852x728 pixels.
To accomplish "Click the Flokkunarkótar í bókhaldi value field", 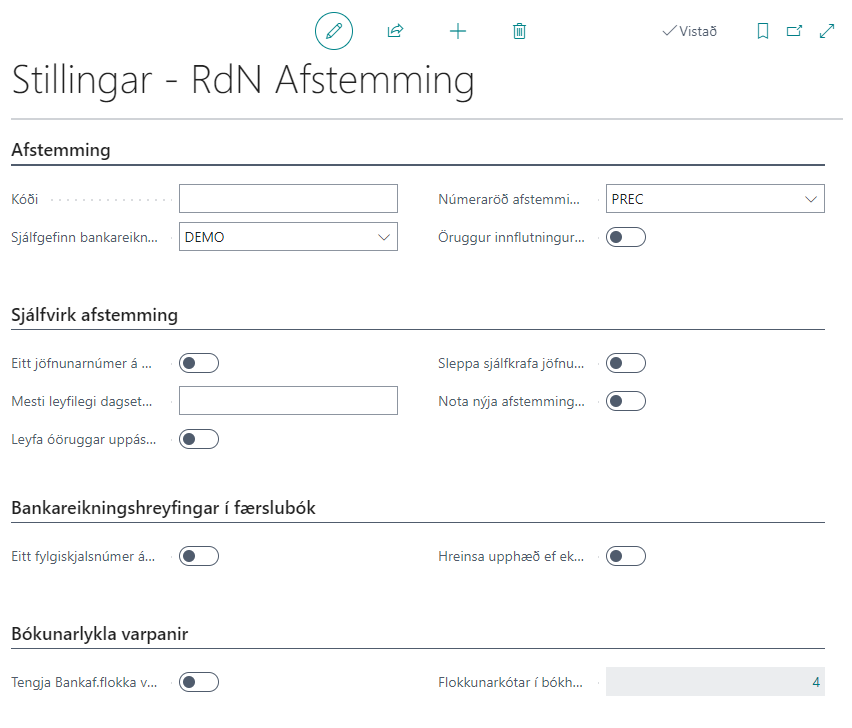I will (715, 682).
